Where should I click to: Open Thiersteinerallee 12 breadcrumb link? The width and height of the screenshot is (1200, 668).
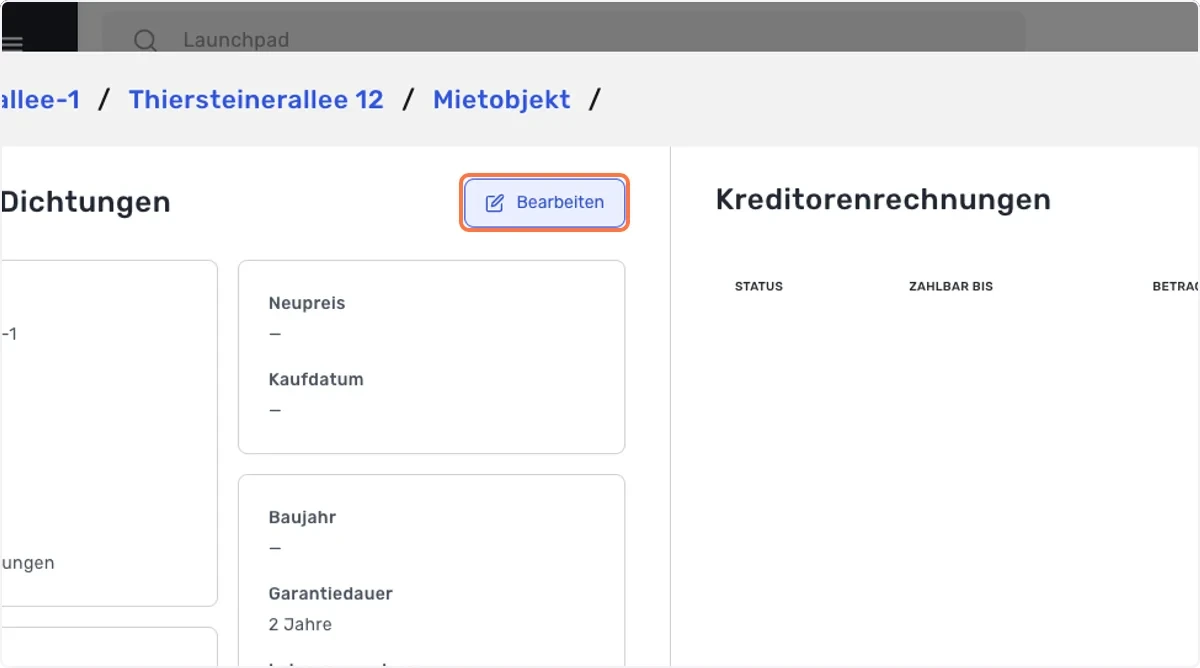tap(256, 100)
